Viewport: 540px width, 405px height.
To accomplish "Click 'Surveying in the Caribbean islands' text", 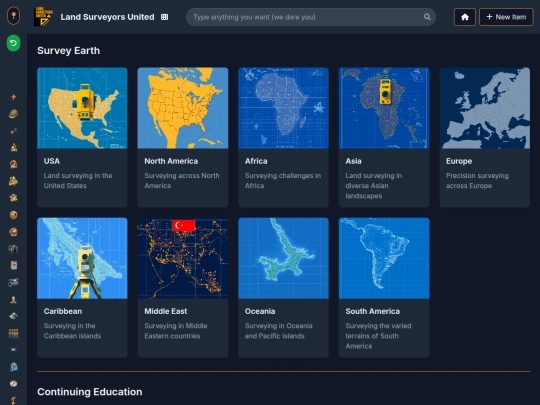I will (x=72, y=331).
